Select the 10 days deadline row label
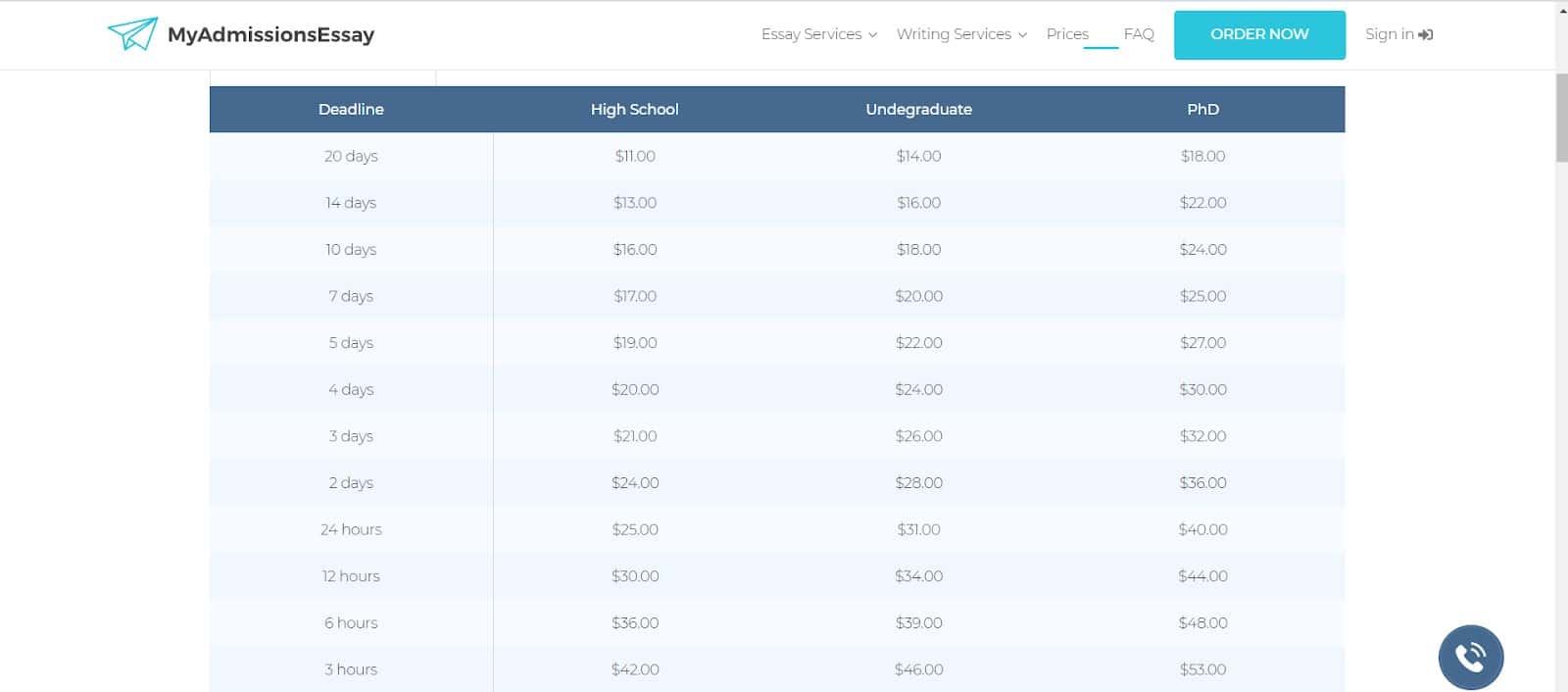This screenshot has height=692, width=1568. click(351, 249)
